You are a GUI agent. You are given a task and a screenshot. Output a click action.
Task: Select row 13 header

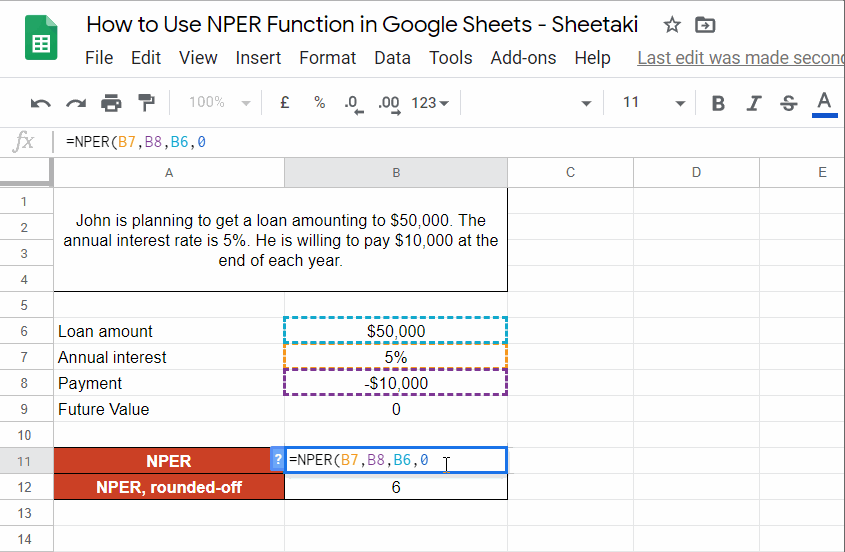pos(24,513)
